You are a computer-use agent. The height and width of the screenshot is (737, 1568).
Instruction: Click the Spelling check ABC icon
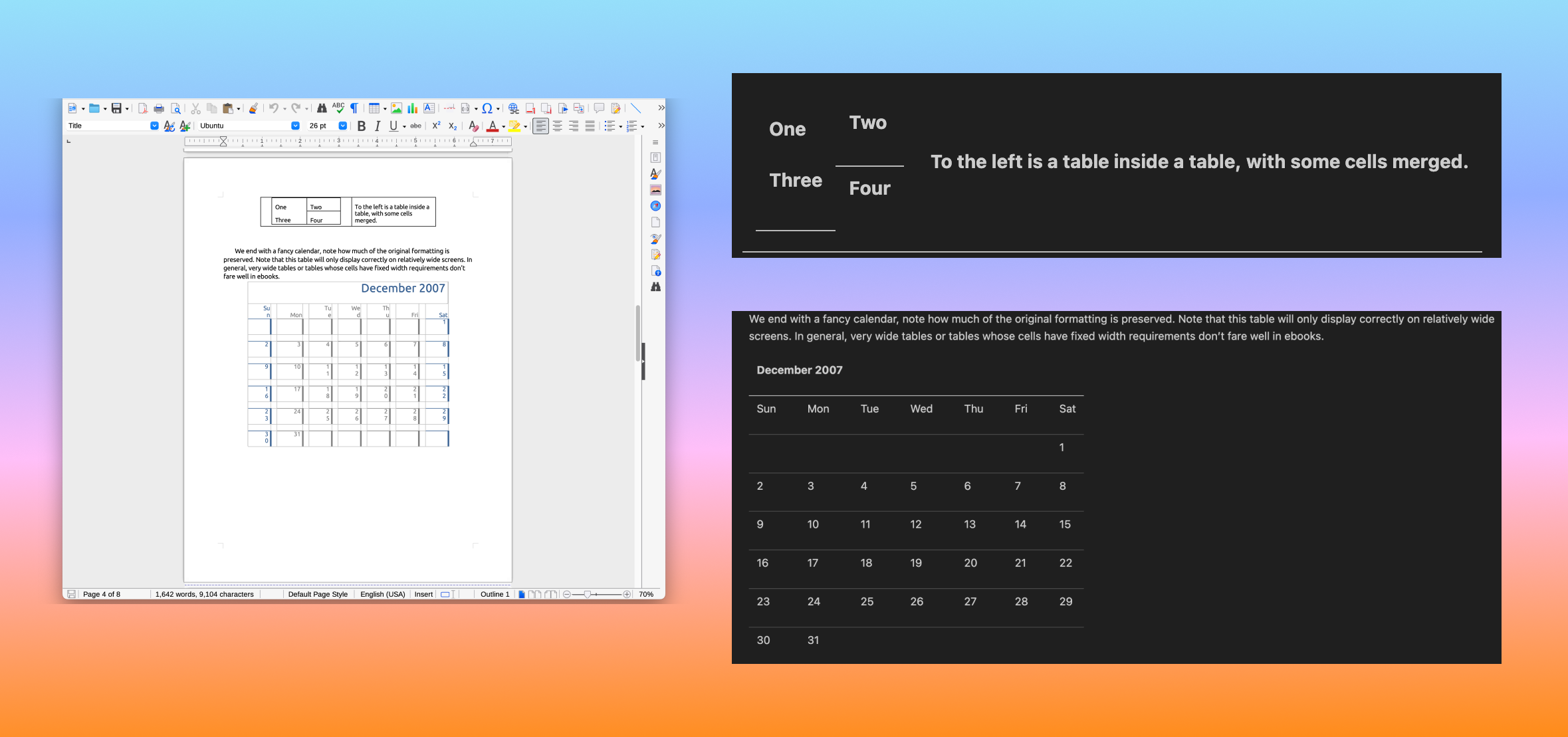click(338, 108)
